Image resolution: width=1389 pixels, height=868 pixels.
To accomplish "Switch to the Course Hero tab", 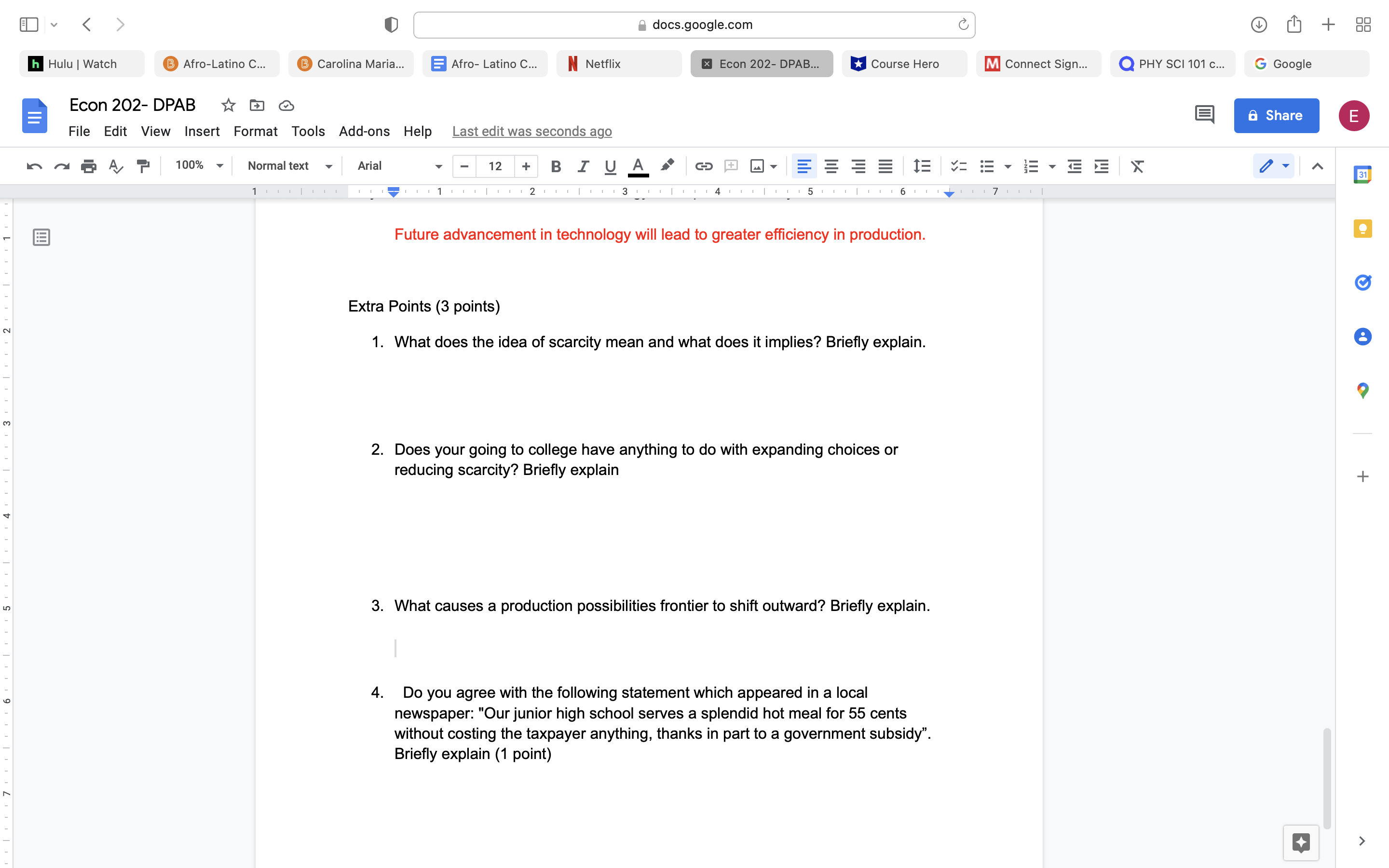I will pos(904,64).
